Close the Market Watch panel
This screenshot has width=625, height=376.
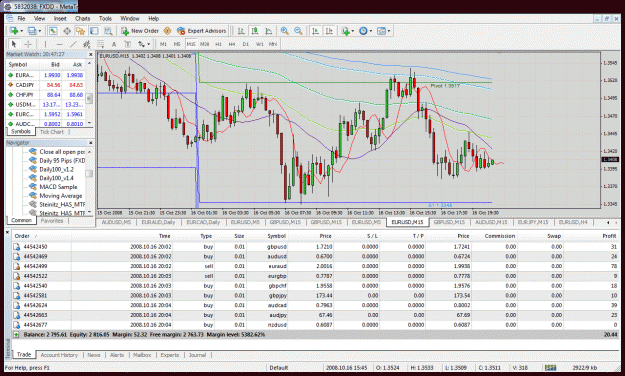[90, 54]
